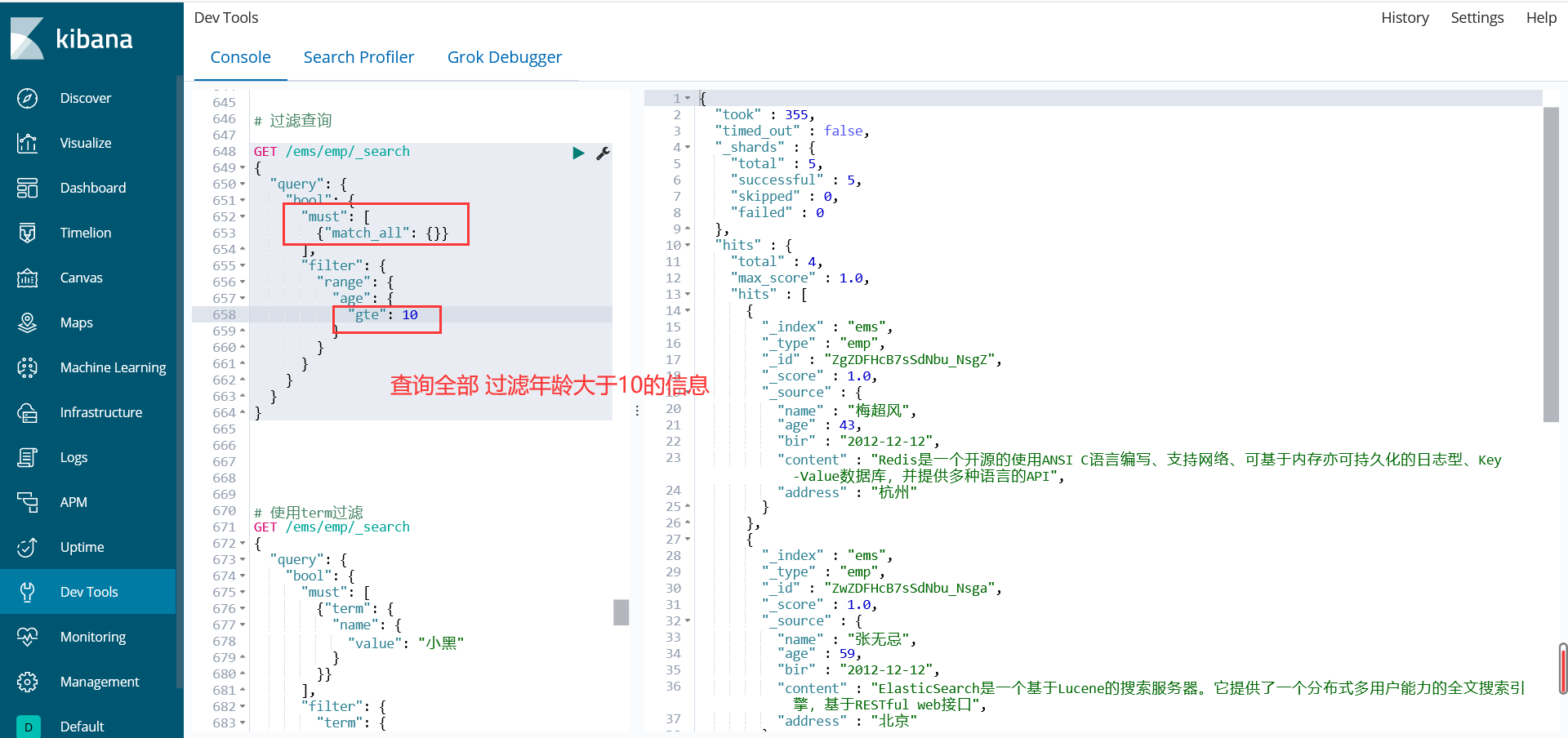Open Logs document icon
The width and height of the screenshot is (1568, 738).
pyautogui.click(x=27, y=457)
